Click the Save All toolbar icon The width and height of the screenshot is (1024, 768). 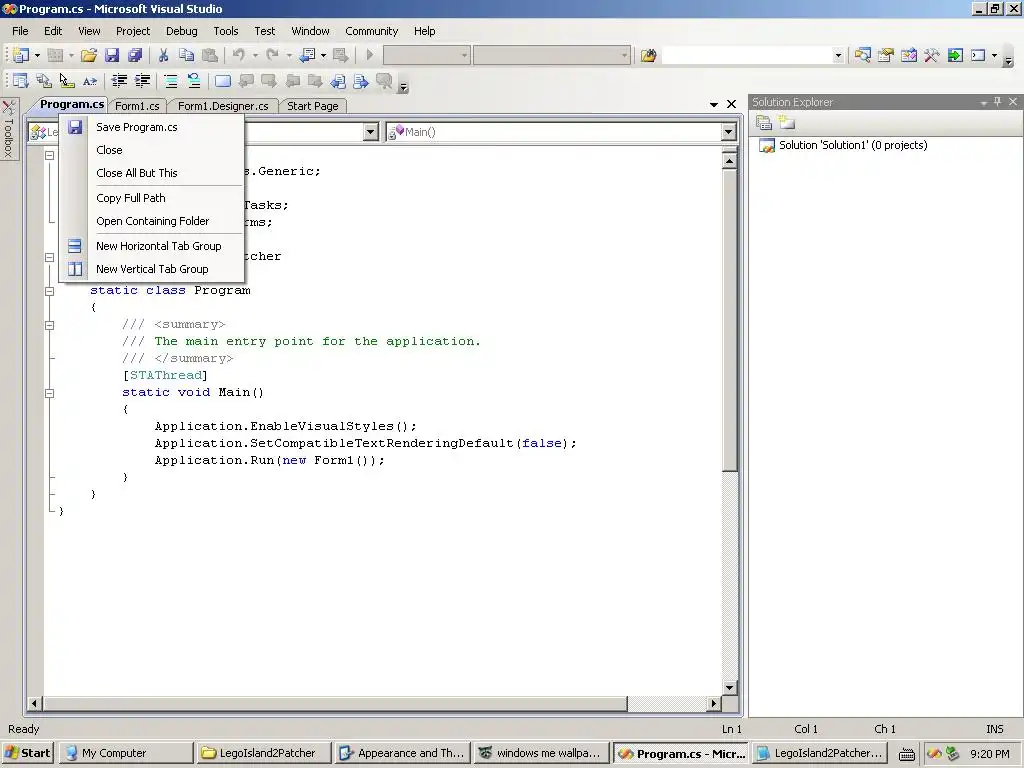click(135, 56)
